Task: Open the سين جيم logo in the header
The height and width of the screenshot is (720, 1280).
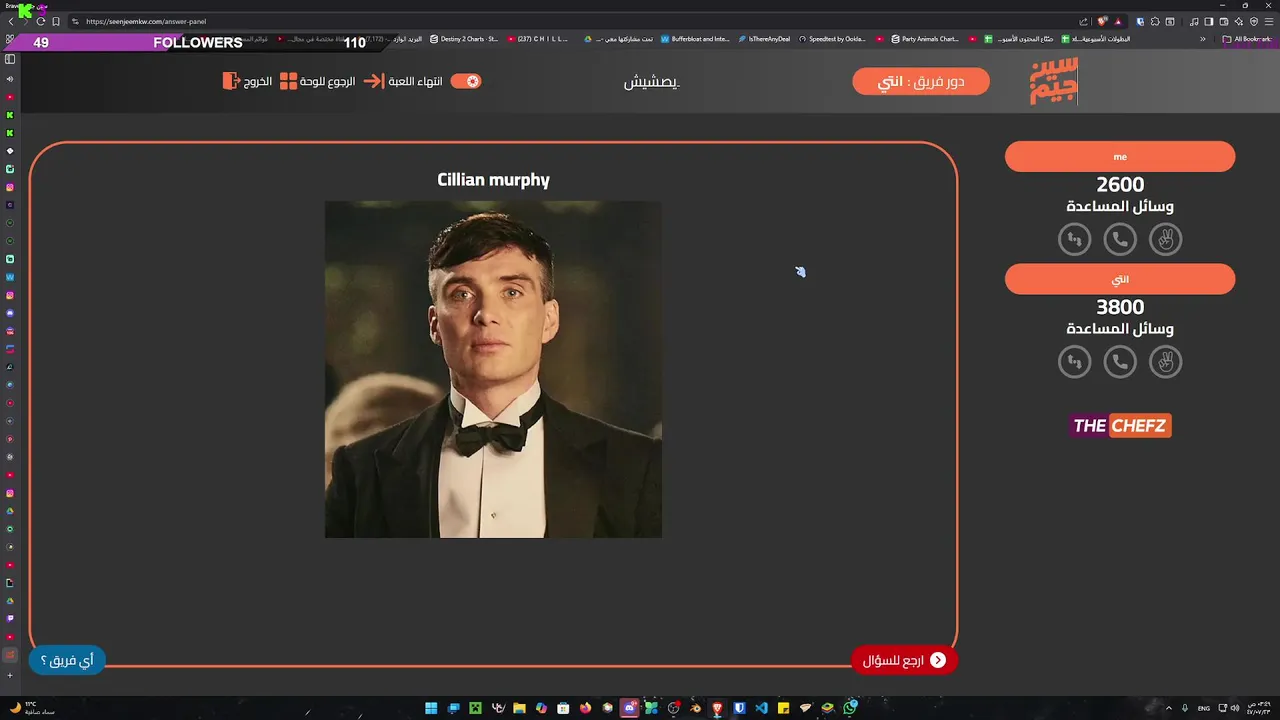Action: 1054,81
